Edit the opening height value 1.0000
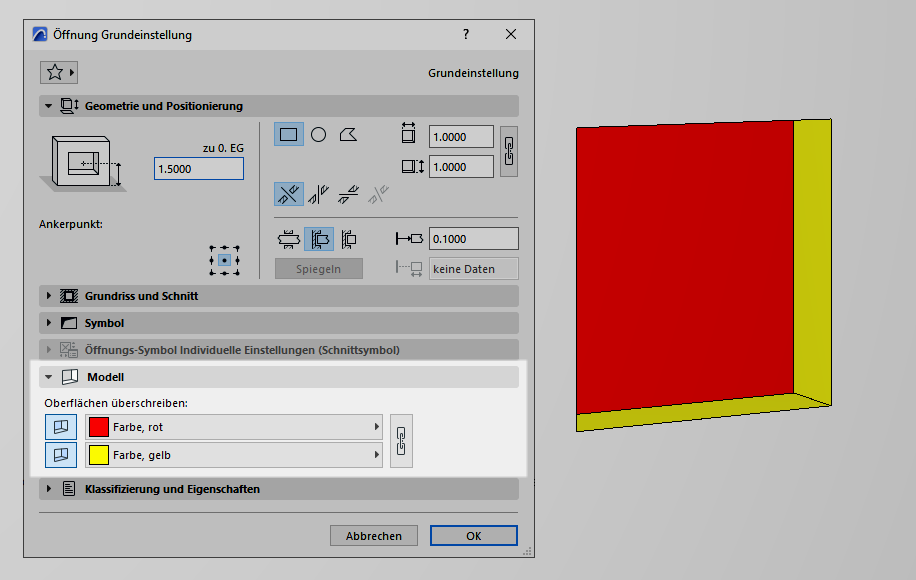Screen dimensions: 916x580 [x=461, y=167]
